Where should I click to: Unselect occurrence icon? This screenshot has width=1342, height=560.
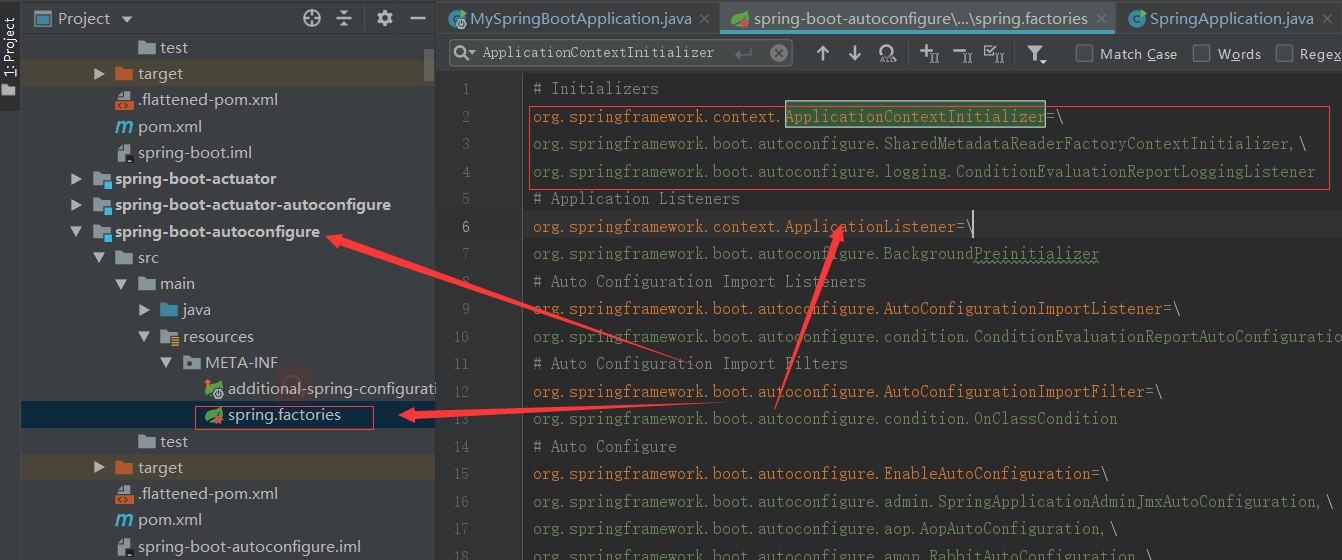click(x=962, y=54)
